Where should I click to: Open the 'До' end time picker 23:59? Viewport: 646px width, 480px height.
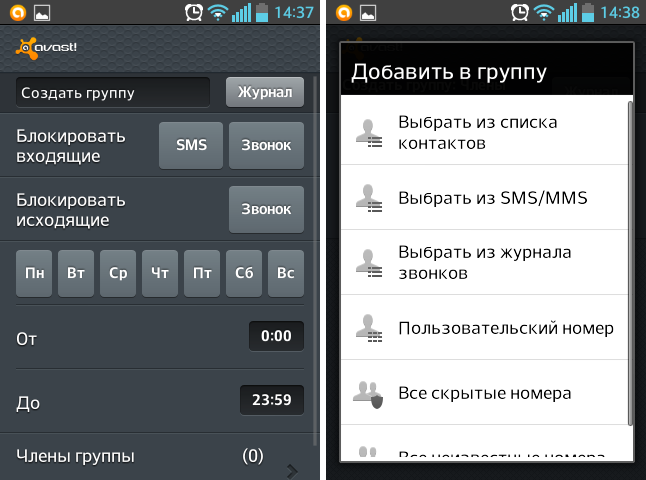(271, 400)
